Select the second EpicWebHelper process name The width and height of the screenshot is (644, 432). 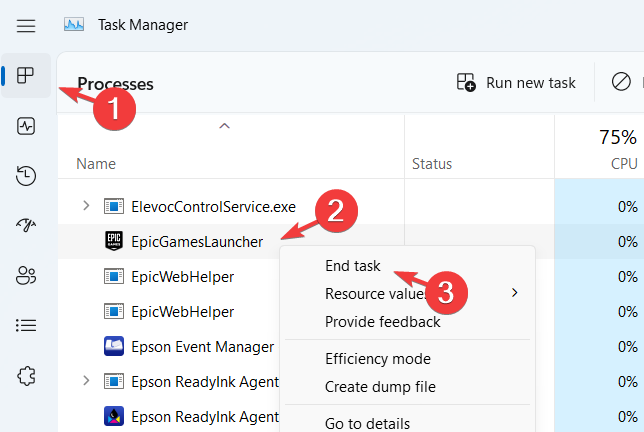coord(182,311)
